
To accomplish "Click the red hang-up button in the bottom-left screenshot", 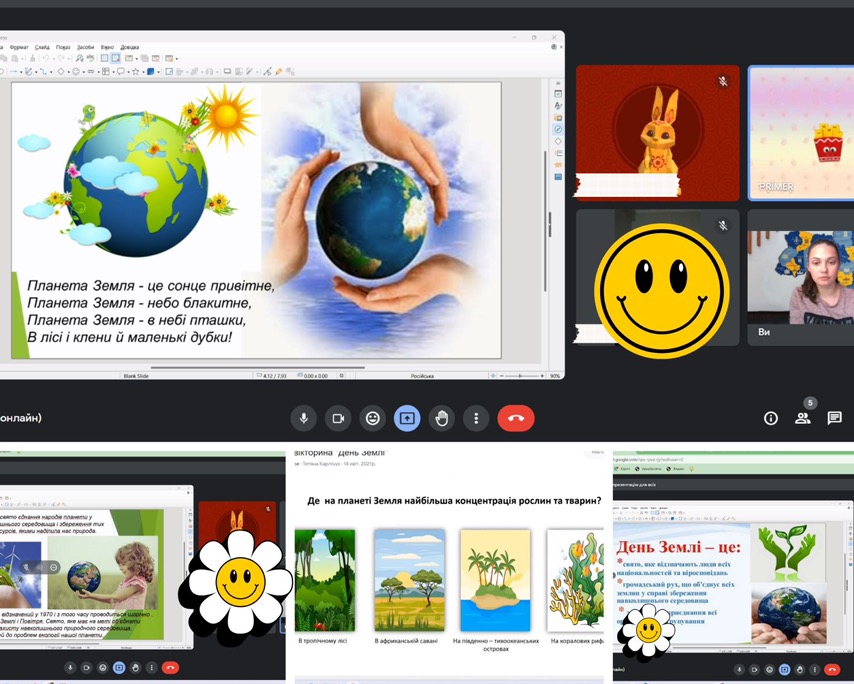I will (170, 668).
